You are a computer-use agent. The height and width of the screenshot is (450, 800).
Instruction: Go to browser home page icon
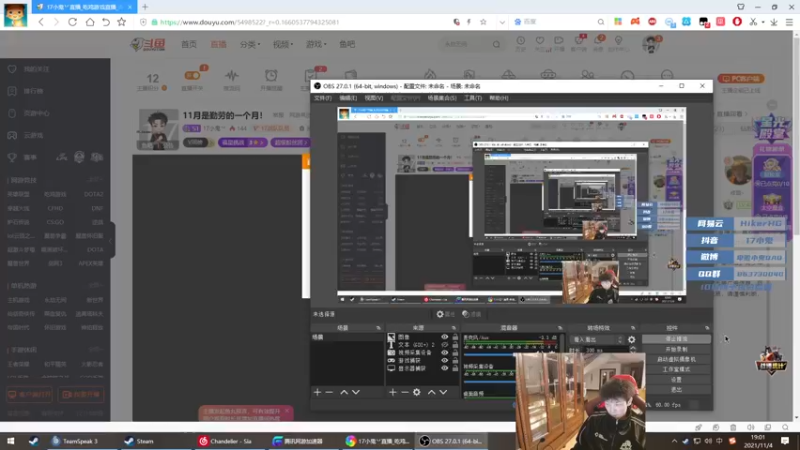click(x=90, y=22)
